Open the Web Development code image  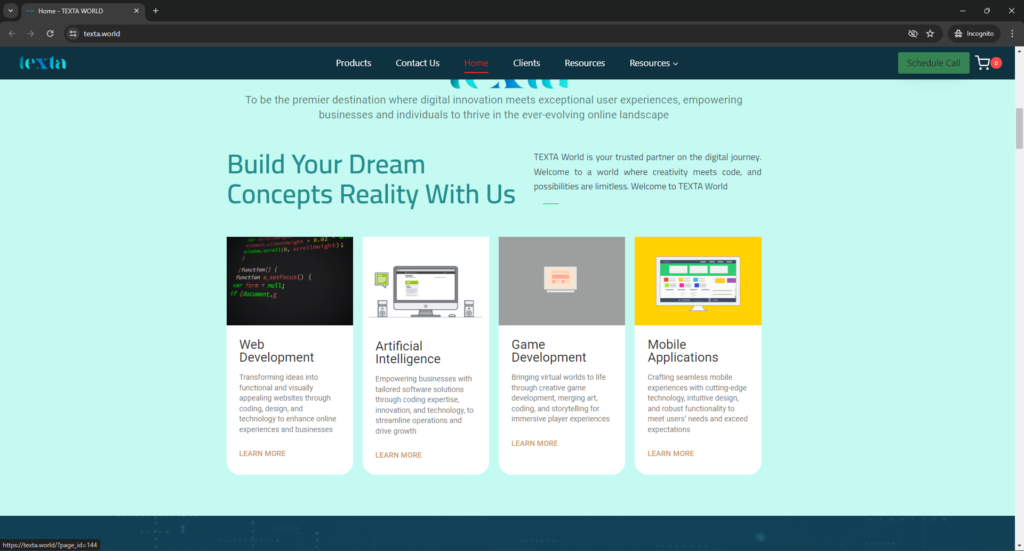290,281
